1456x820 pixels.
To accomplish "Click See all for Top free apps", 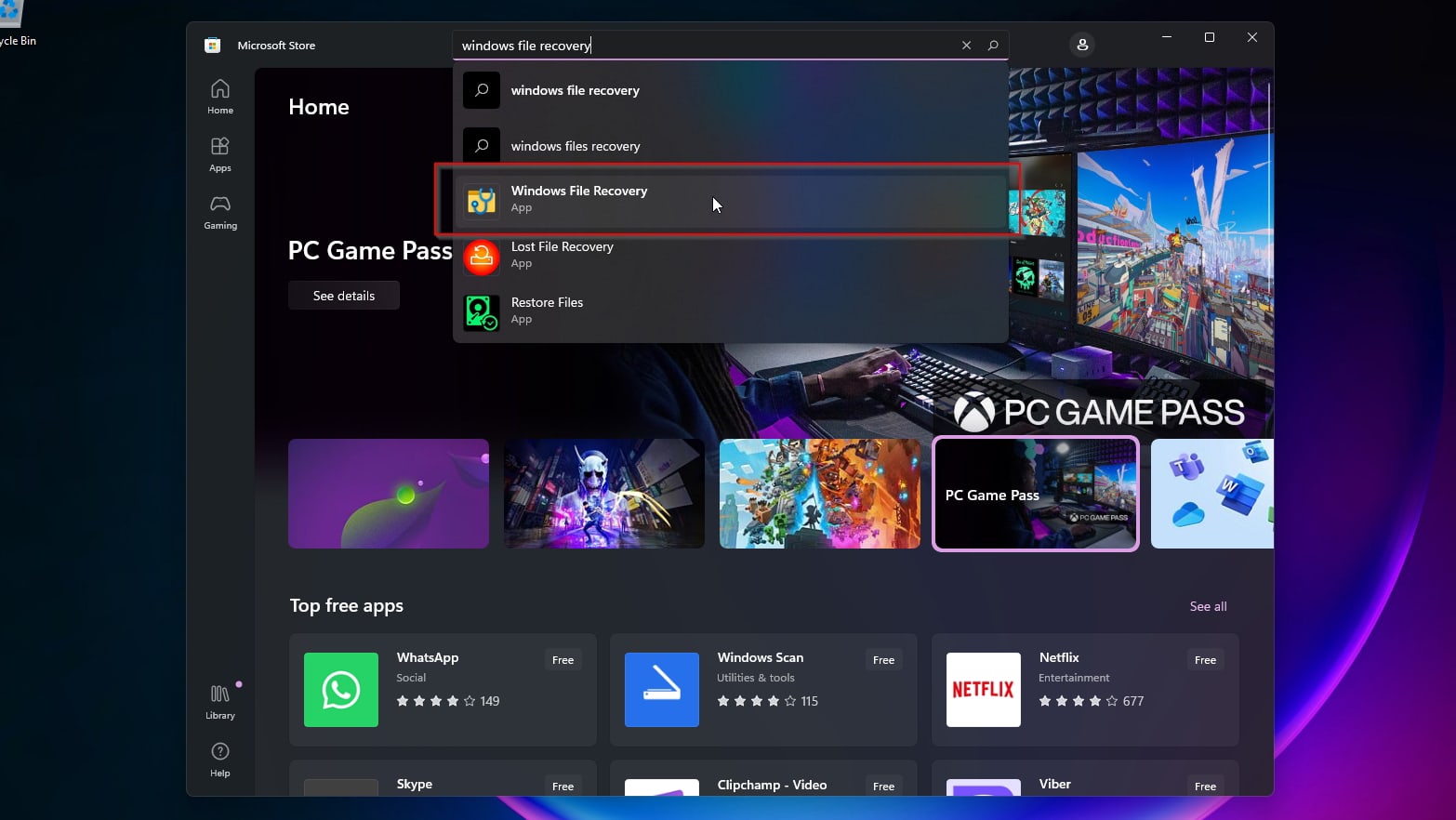I will 1208,606.
